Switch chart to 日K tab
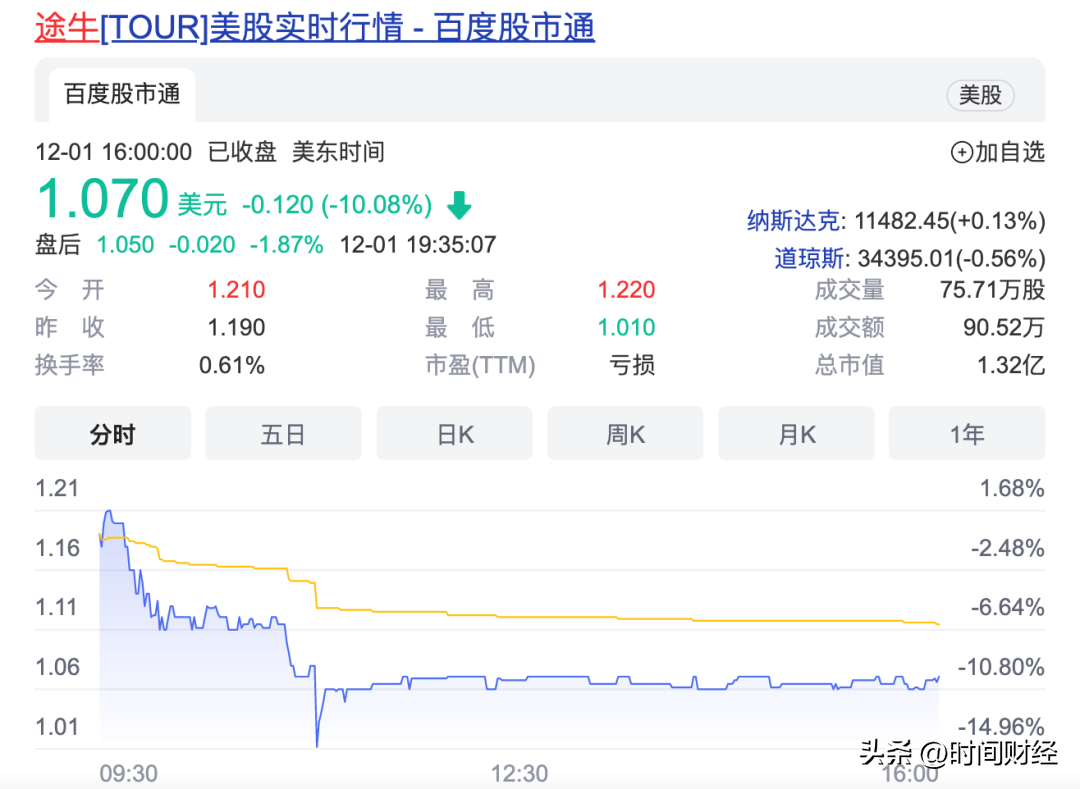The image size is (1080, 789). click(x=455, y=434)
